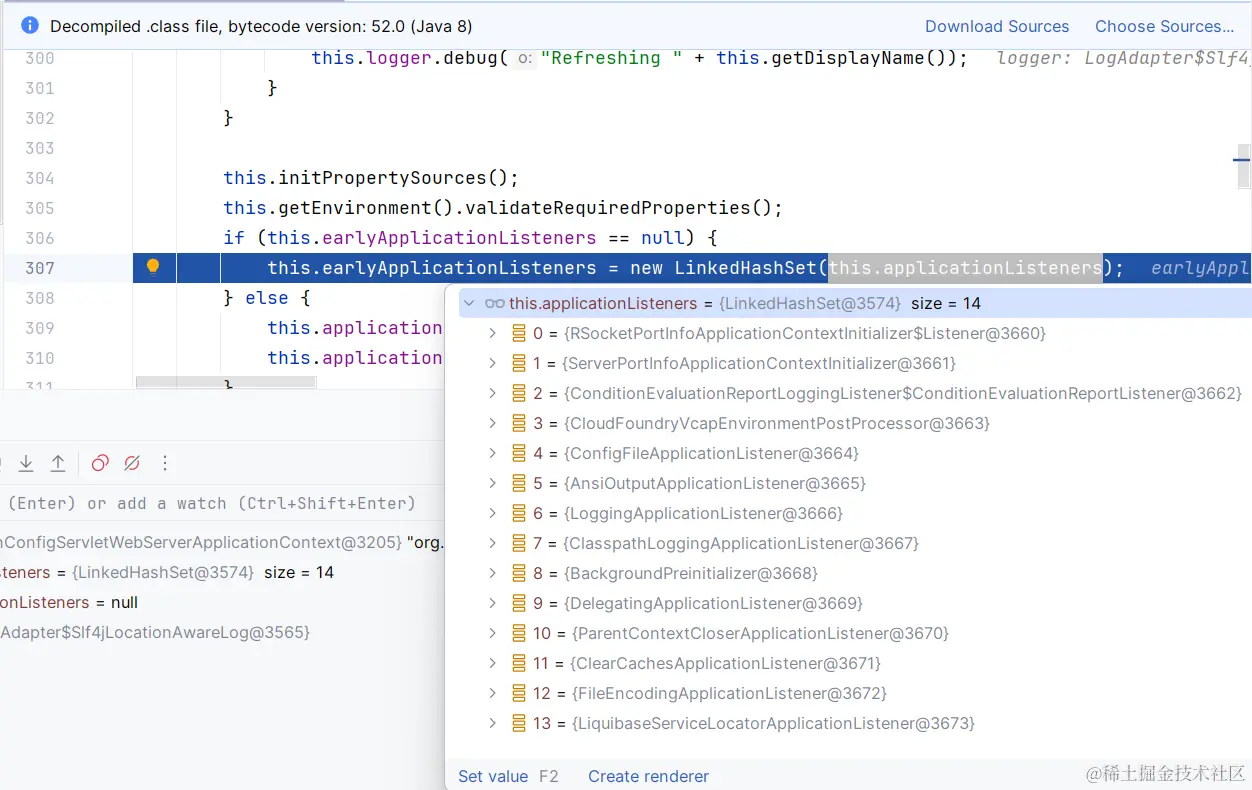Click the element icon for DelegatingApplicationListener
Screen dimensions: 1252x790
click(519, 603)
